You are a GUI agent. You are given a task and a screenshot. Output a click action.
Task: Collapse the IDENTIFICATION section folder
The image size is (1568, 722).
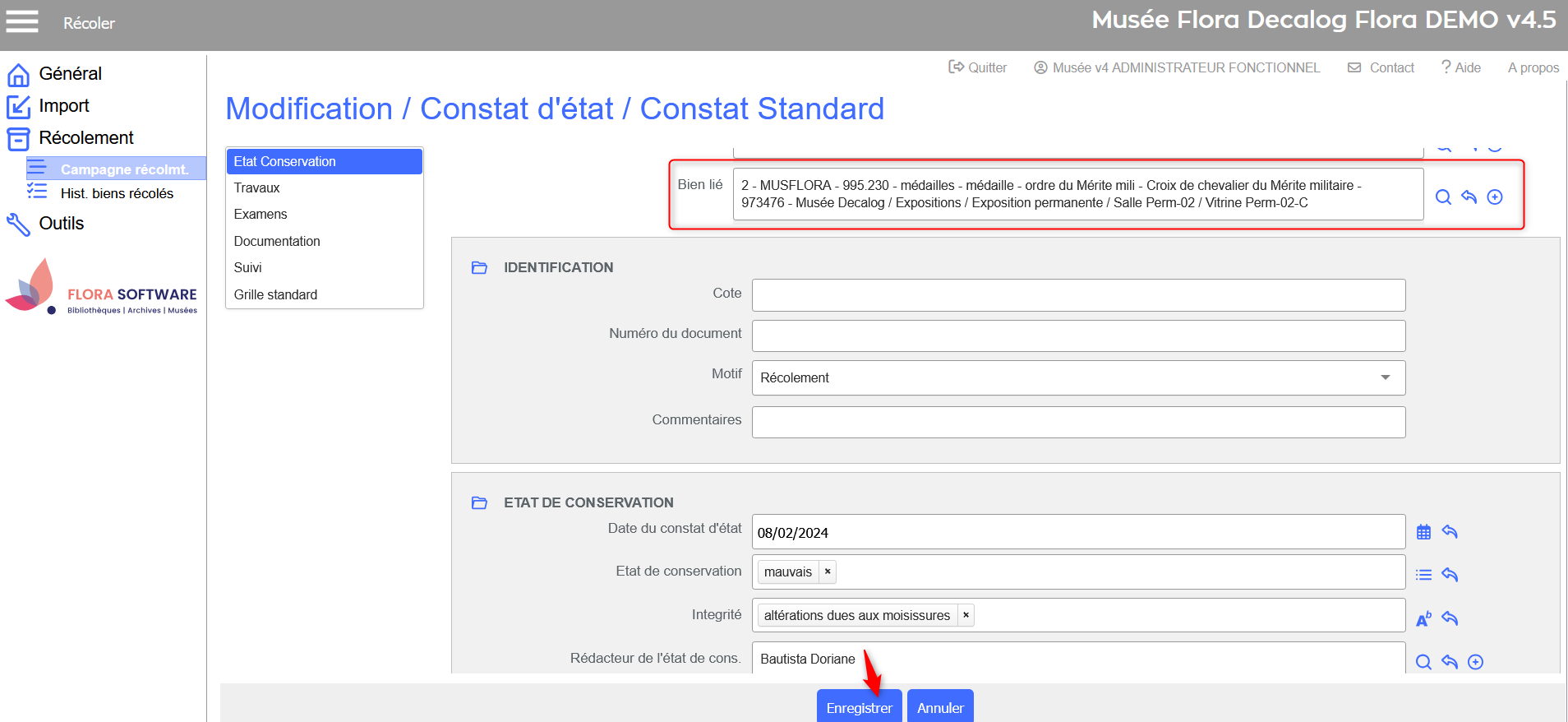point(479,267)
